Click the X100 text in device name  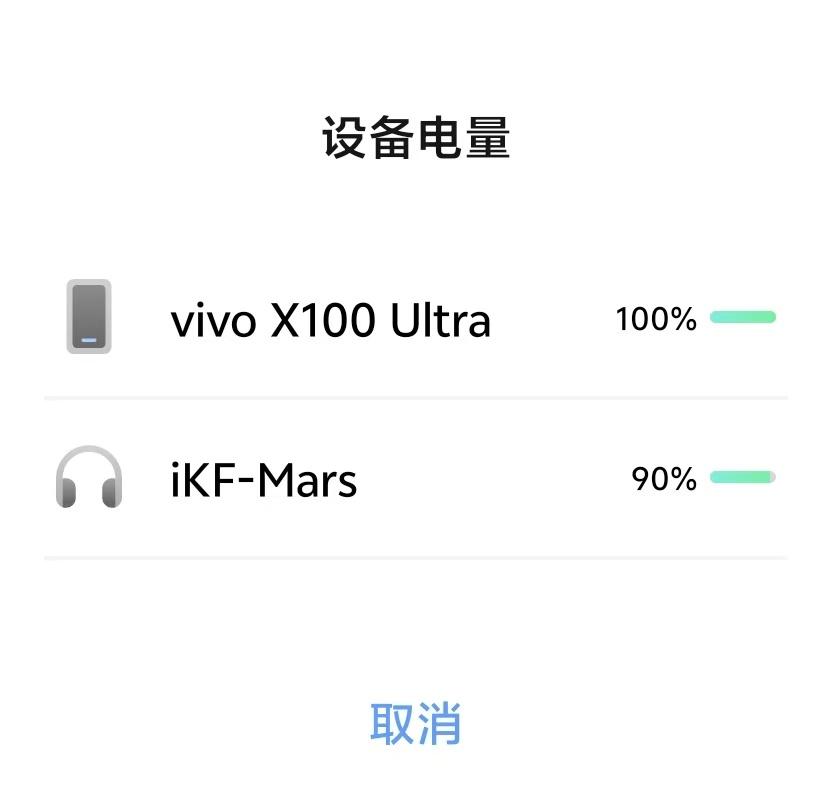pyautogui.click(x=323, y=320)
